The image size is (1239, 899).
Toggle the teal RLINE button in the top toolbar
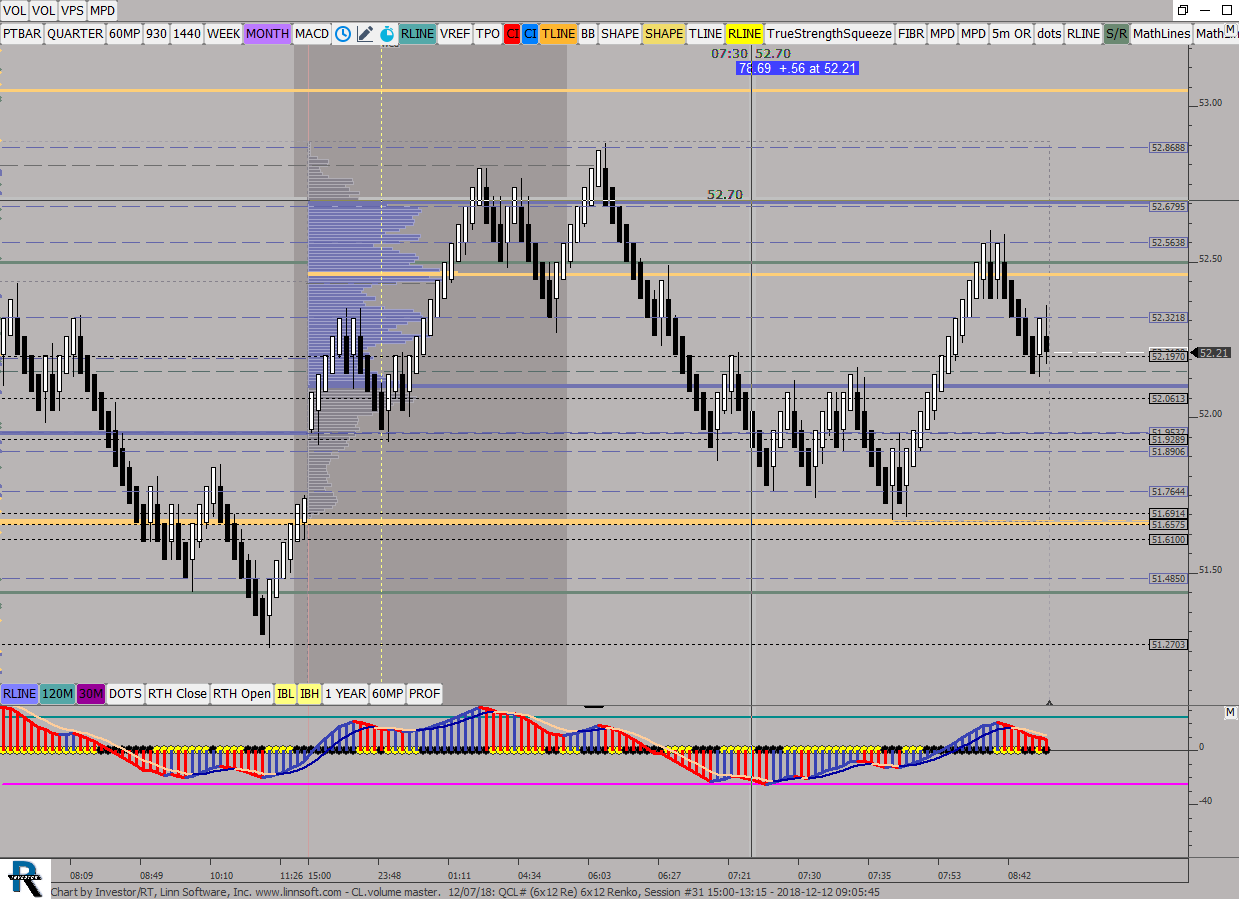417,34
